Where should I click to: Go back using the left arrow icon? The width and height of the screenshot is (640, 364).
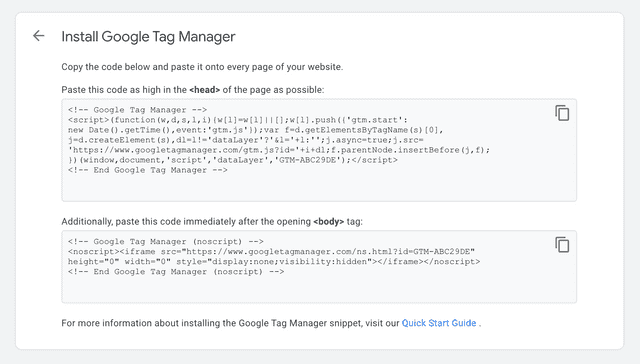coord(38,36)
